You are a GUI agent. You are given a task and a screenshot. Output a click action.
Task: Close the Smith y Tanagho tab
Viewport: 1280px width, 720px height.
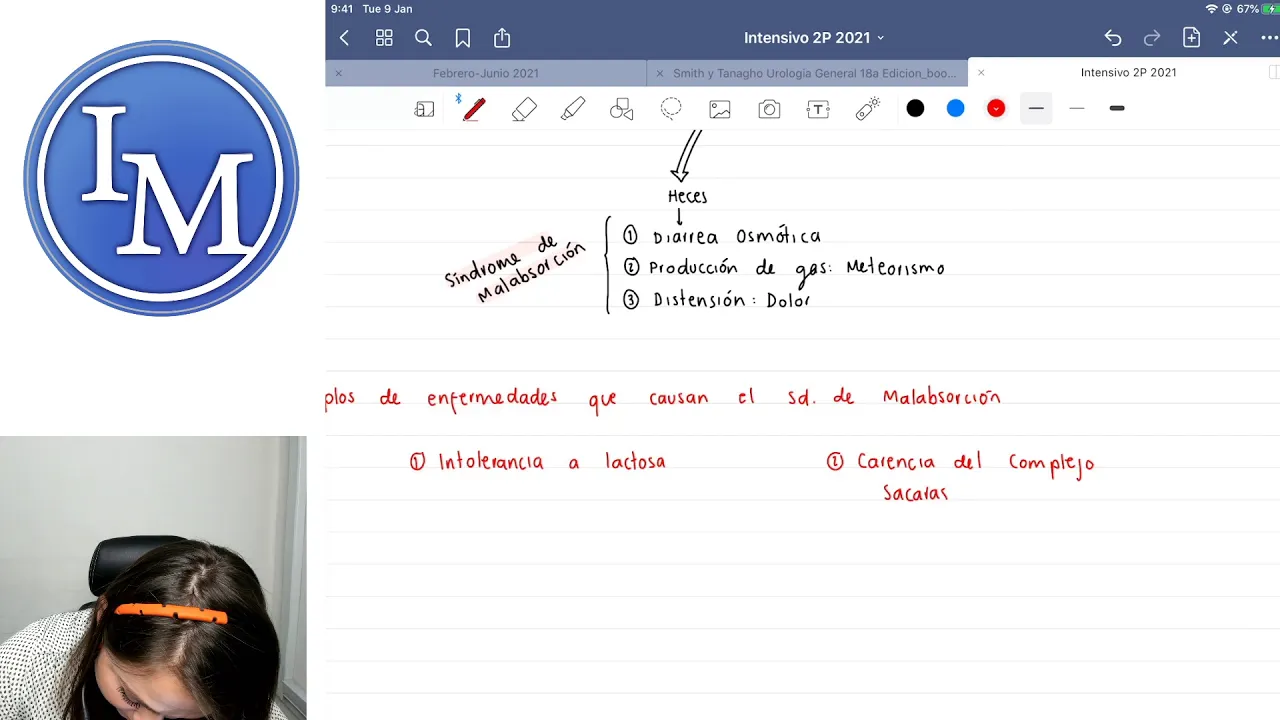click(x=659, y=73)
